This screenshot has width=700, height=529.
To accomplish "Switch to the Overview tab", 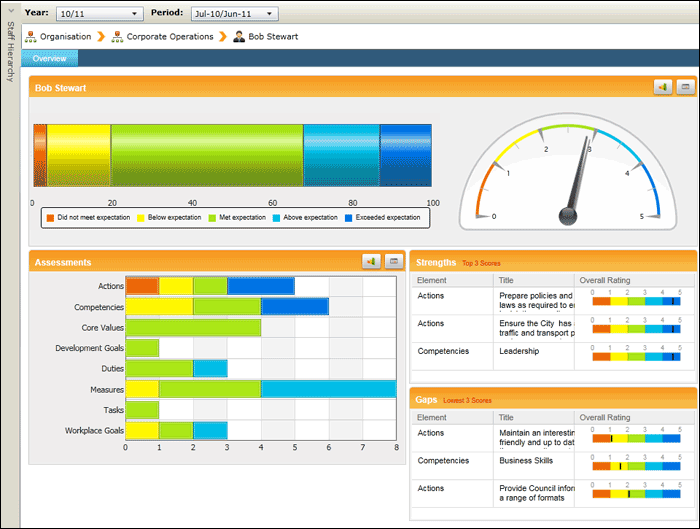I will pos(49,59).
